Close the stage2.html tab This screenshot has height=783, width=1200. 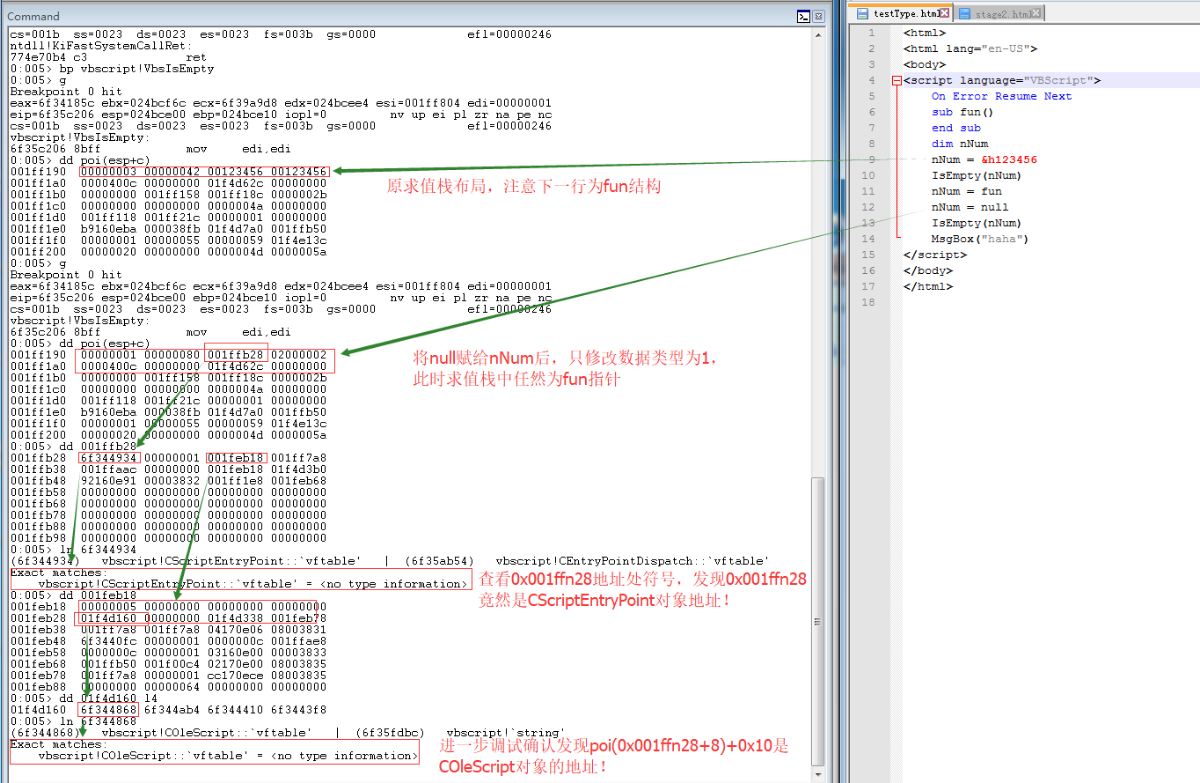click(x=1037, y=13)
